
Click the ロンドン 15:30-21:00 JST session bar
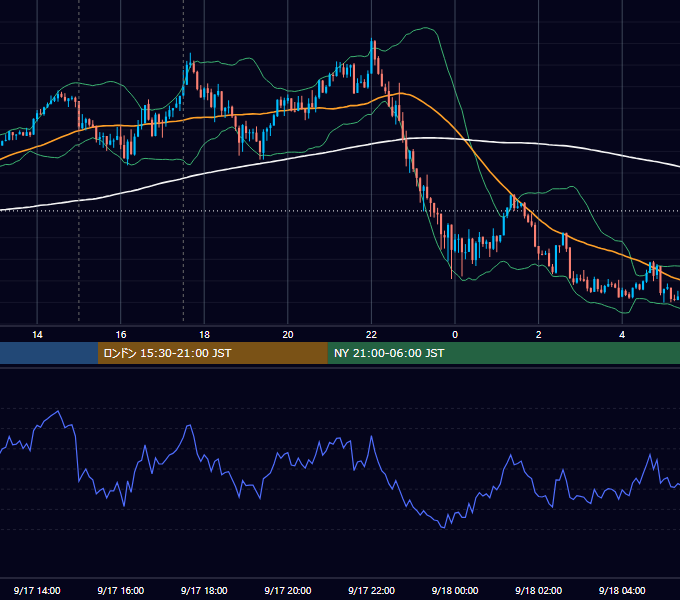pyautogui.click(x=212, y=353)
